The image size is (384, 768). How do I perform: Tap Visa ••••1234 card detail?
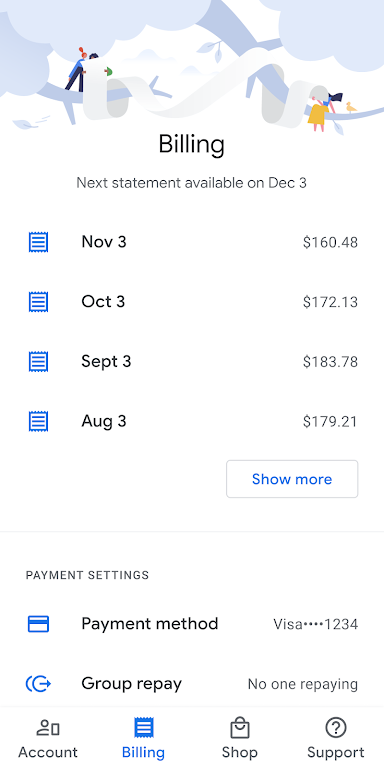315,624
